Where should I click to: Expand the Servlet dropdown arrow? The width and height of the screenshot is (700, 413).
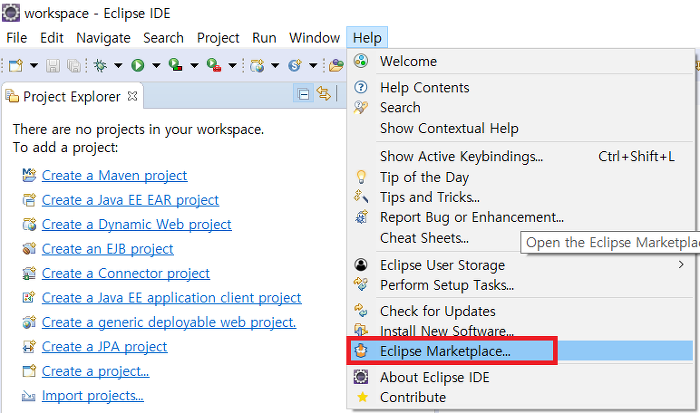coord(313,66)
